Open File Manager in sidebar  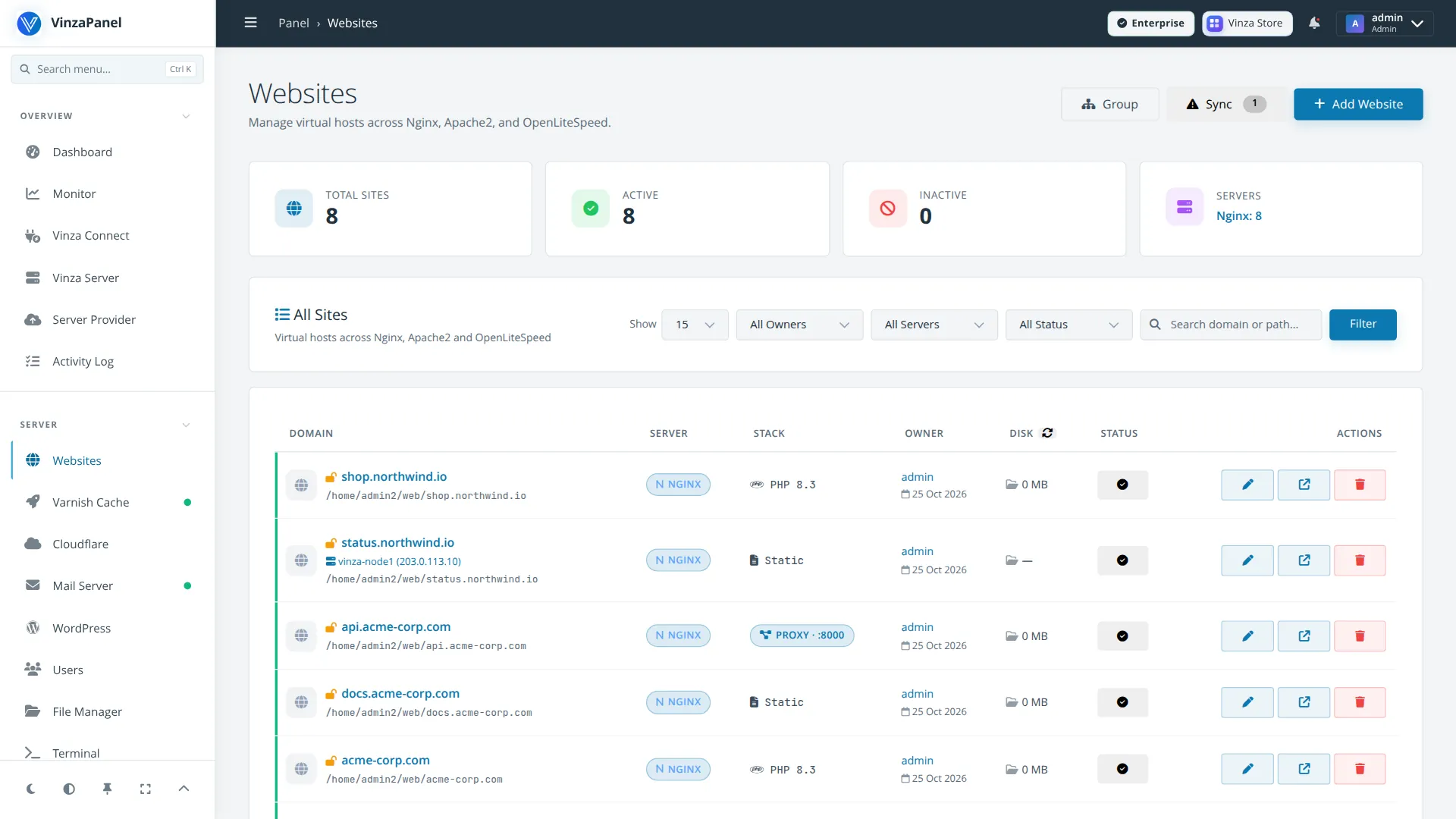(x=107, y=712)
